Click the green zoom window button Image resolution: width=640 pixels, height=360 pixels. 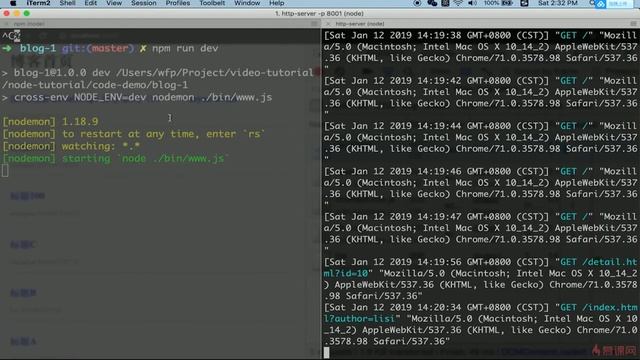coord(27,13)
